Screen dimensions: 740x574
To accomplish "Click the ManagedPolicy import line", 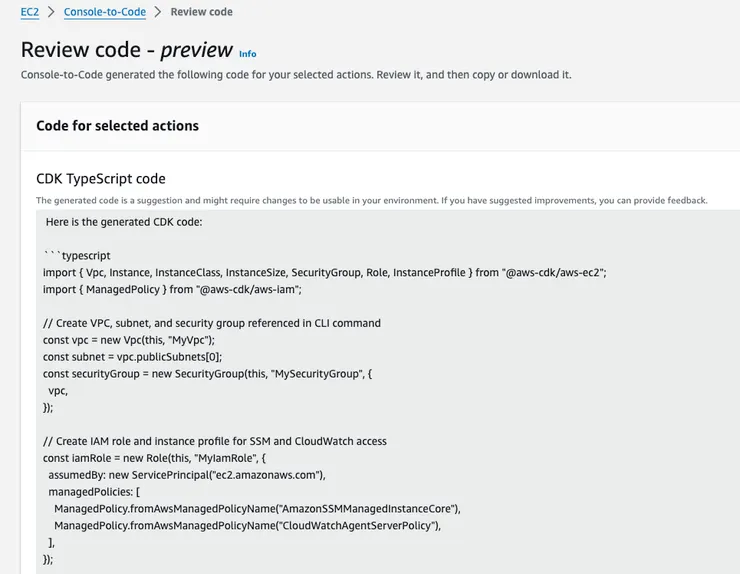I will click(172, 289).
